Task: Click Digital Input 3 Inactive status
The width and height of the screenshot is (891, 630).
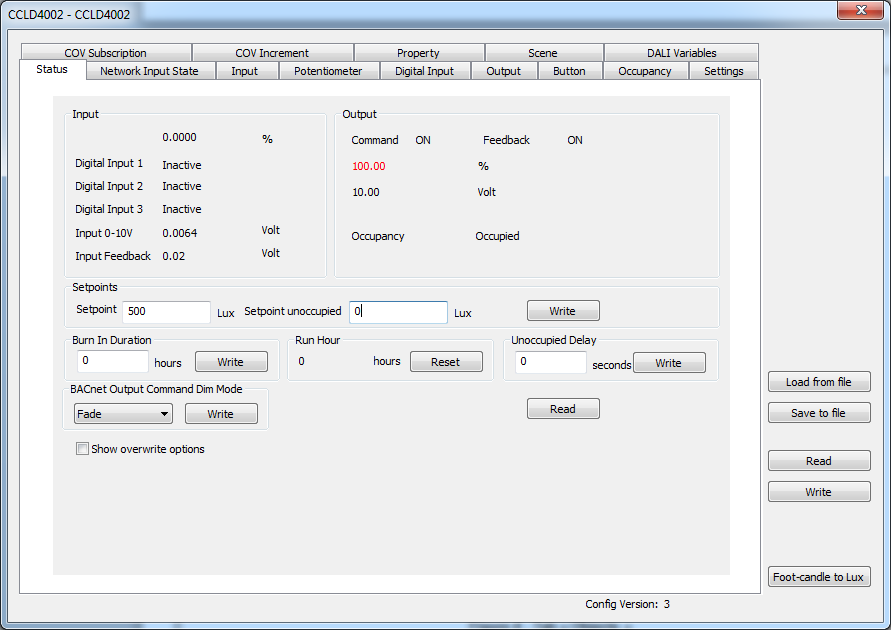Action: click(182, 209)
